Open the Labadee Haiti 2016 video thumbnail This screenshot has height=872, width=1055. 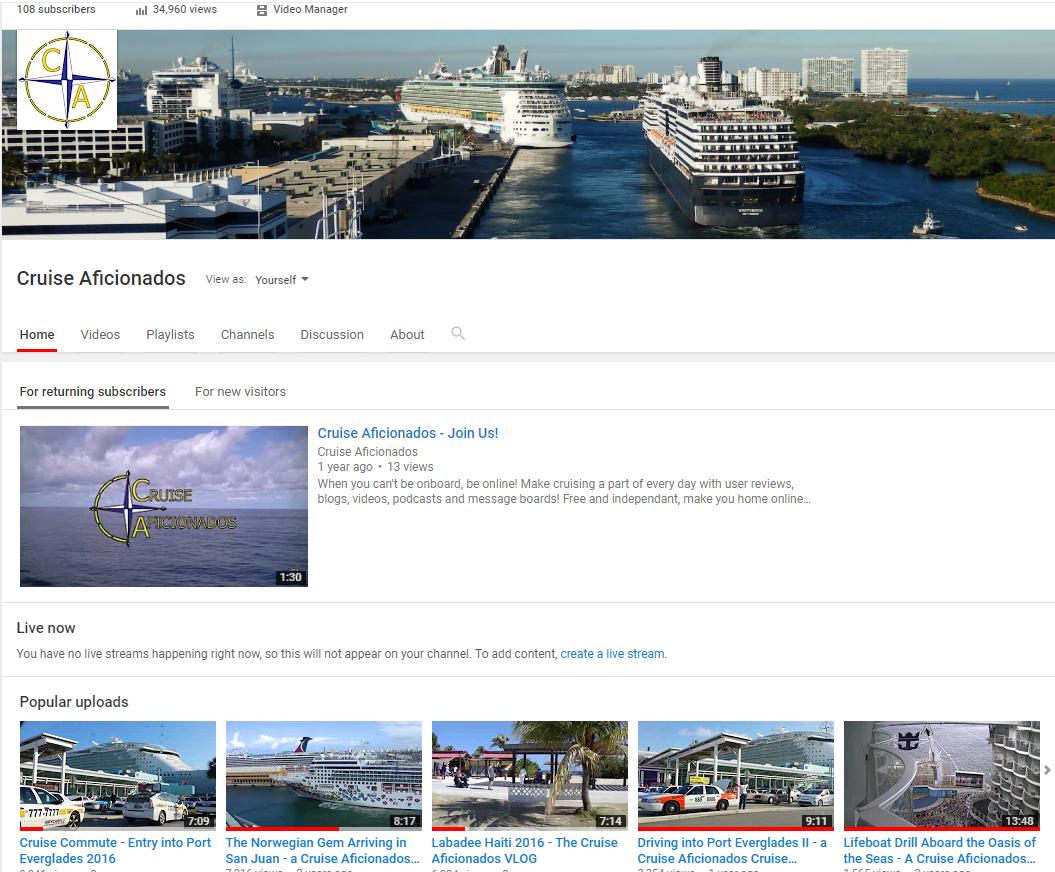click(x=530, y=774)
